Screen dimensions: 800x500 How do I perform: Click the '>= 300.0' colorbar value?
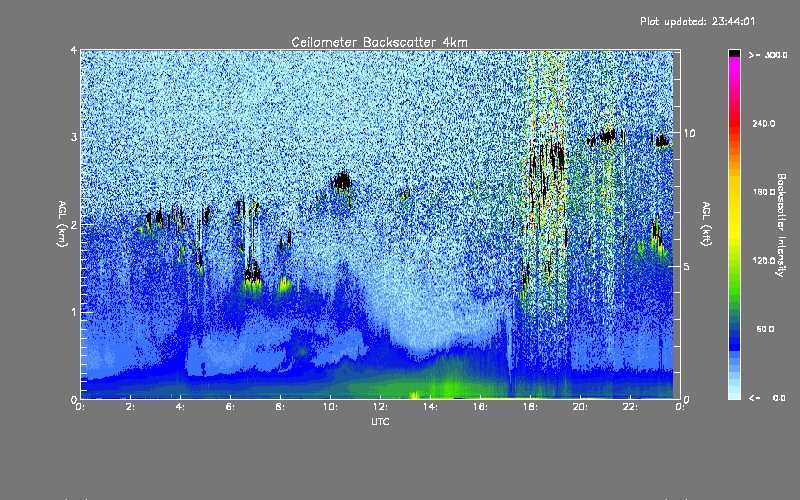[x=768, y=55]
